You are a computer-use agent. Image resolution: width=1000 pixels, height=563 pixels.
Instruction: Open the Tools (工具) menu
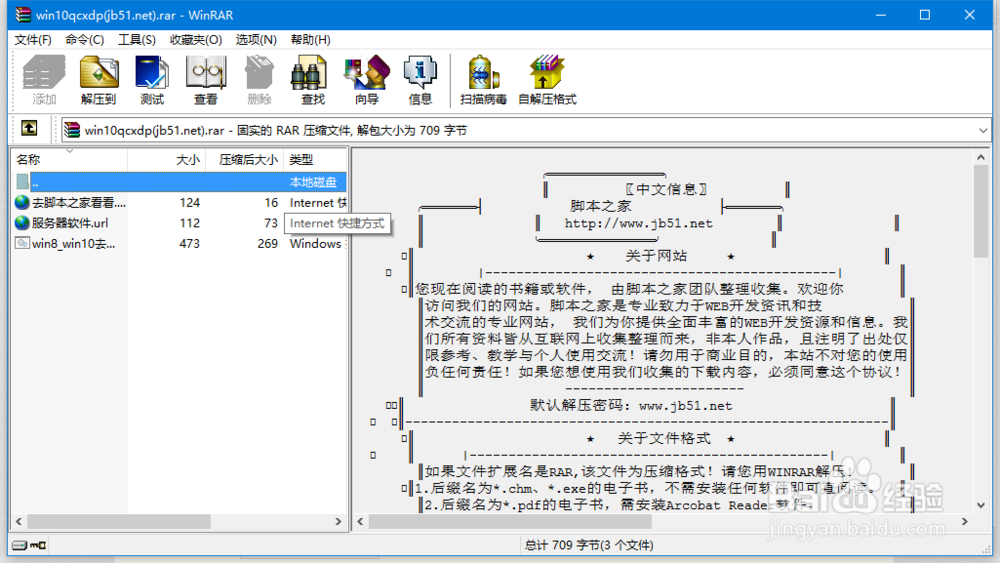tap(136, 40)
